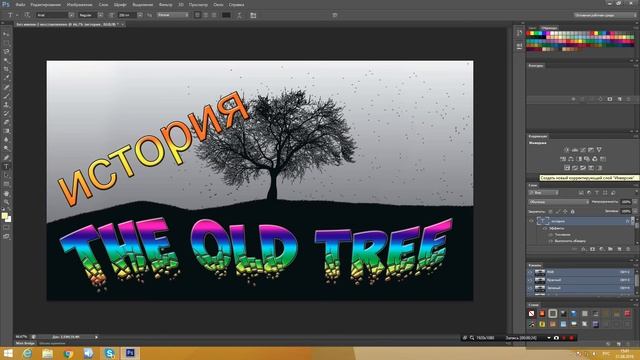The width and height of the screenshot is (640, 360).
Task: Open the Character and Paragraph panels icon
Action: 253,15
